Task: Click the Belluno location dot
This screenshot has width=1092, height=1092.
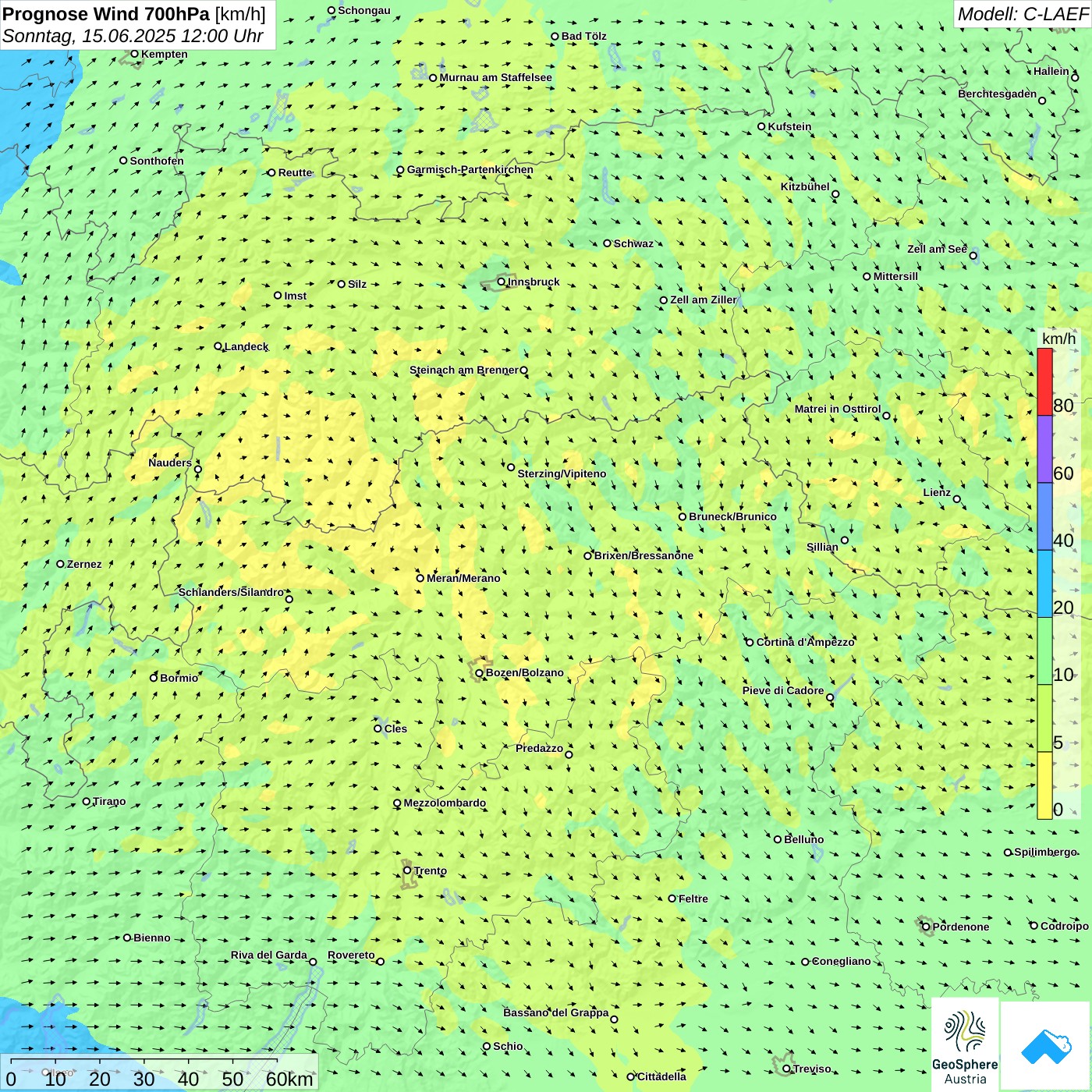Action: tap(778, 839)
